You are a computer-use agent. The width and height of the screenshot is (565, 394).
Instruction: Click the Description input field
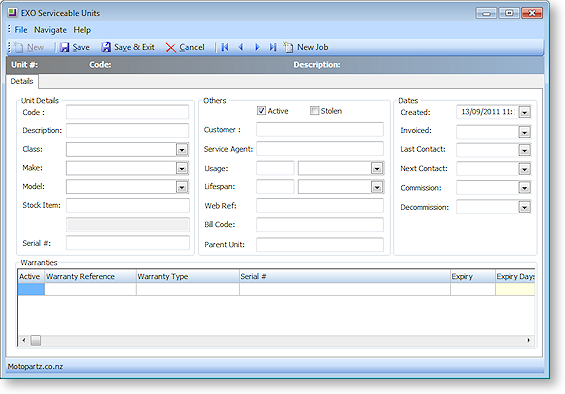point(128,130)
